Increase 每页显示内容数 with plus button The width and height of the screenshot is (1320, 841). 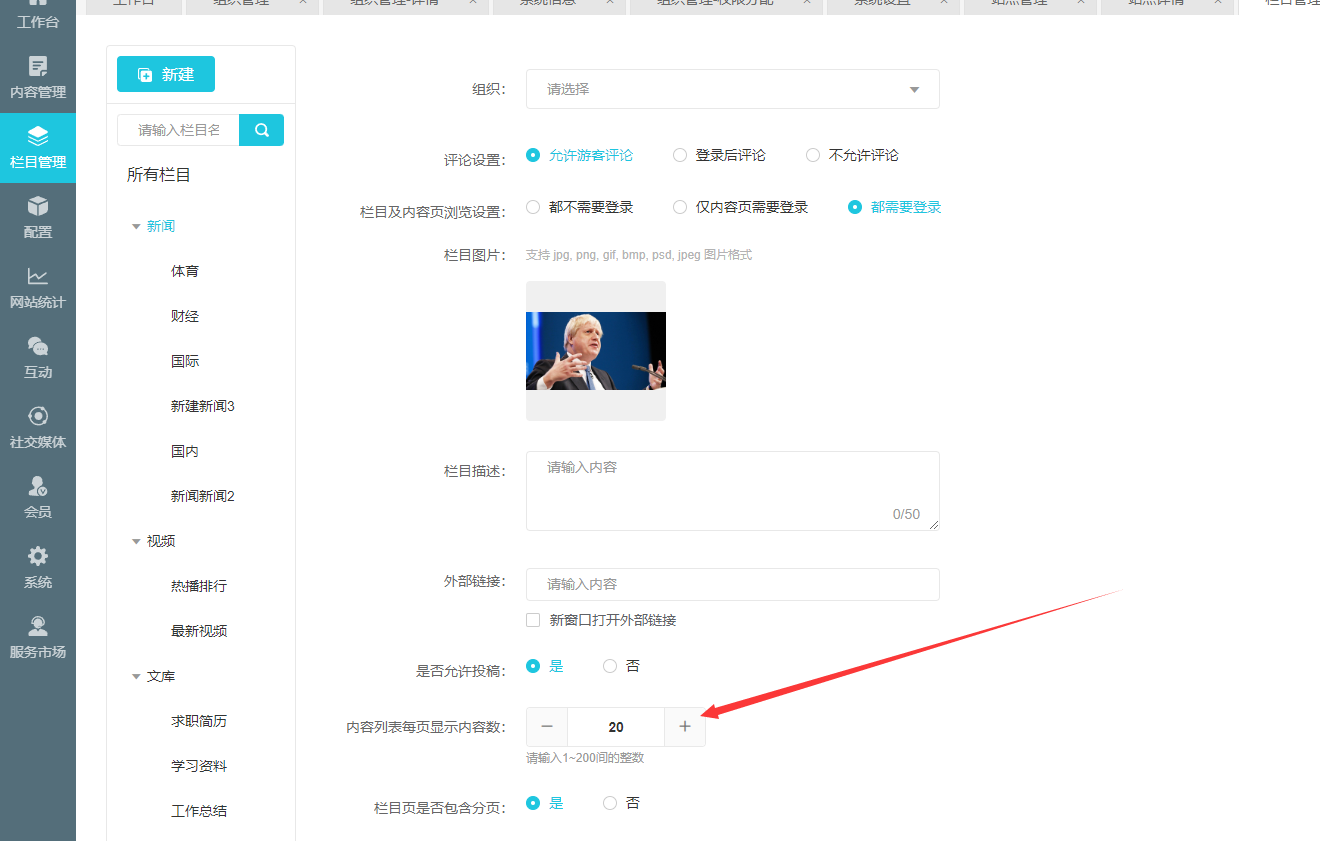pyautogui.click(x=685, y=727)
